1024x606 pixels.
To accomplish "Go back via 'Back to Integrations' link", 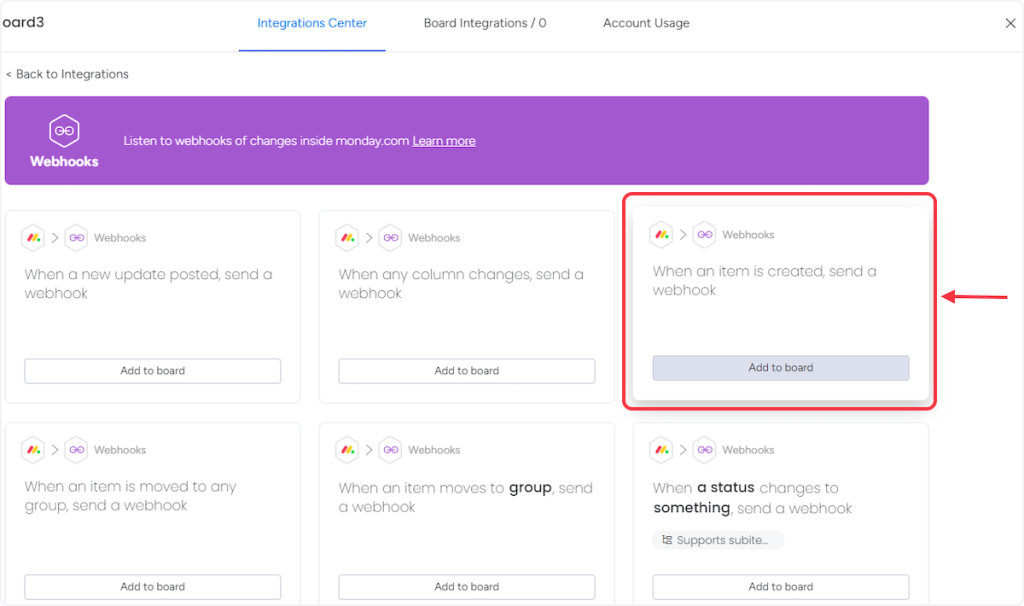I will (x=68, y=74).
